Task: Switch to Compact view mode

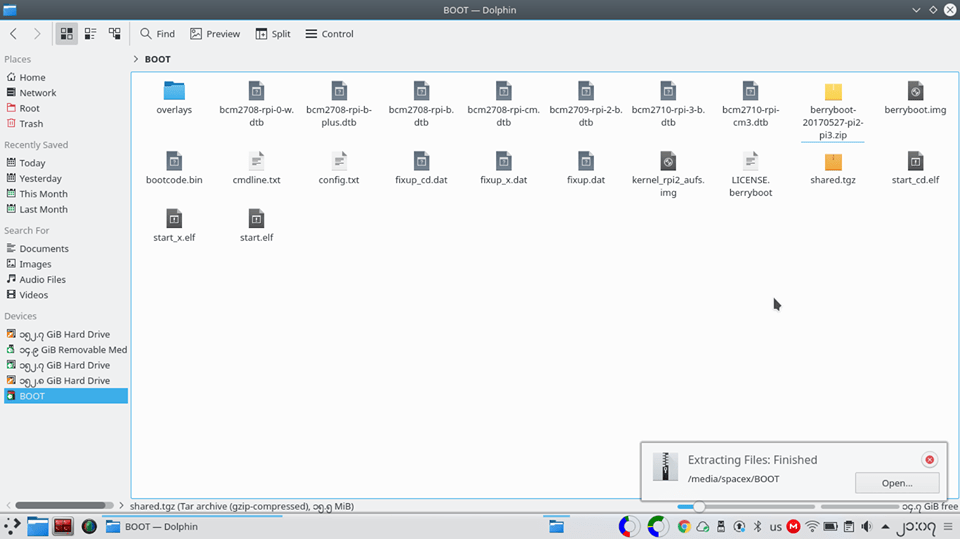Action: point(91,34)
